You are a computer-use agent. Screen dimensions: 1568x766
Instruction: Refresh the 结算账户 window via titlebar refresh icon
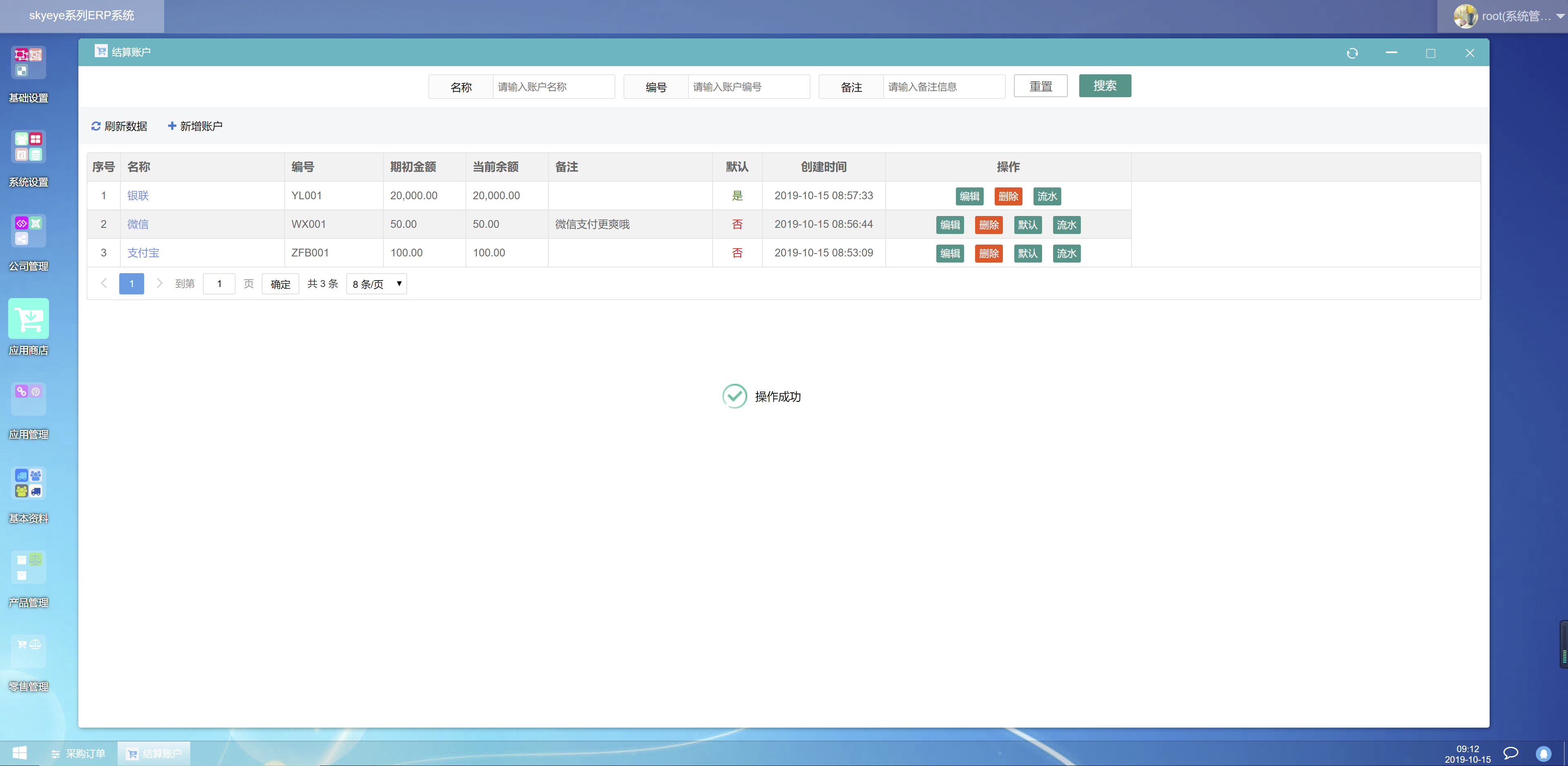pyautogui.click(x=1352, y=53)
